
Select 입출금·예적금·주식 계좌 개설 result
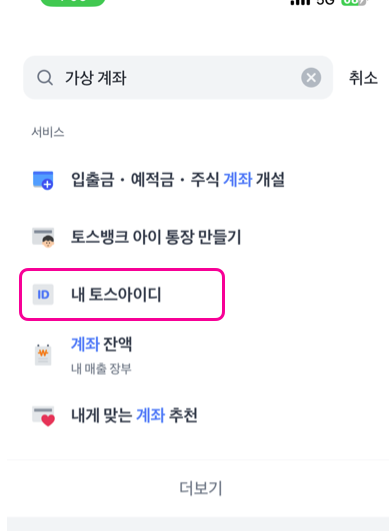[178, 179]
